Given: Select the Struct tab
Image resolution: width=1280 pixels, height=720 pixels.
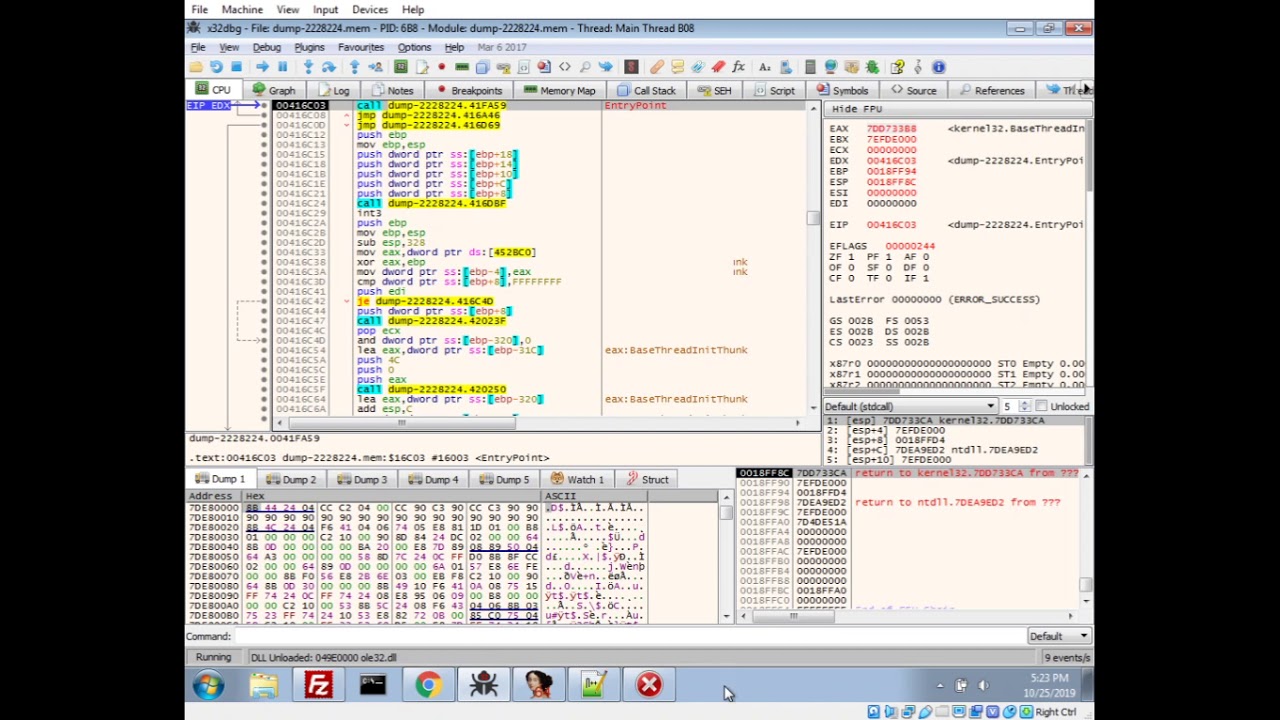Looking at the screenshot, I should 646,479.
